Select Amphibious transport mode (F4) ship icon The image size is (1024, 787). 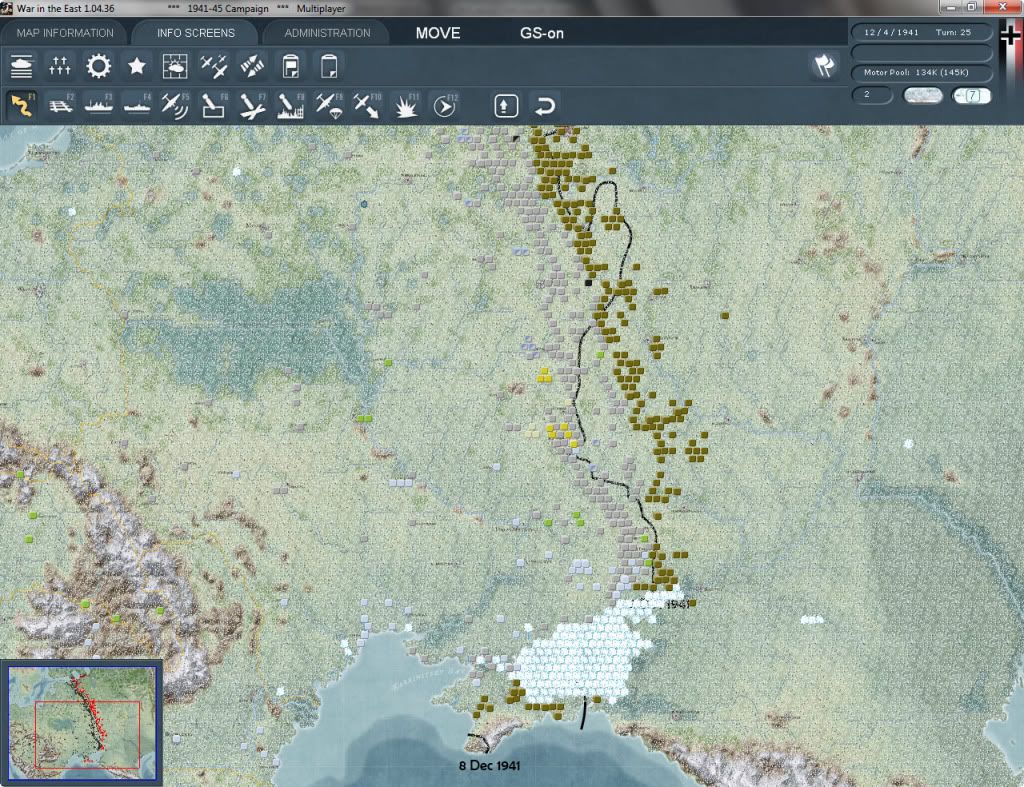click(137, 105)
